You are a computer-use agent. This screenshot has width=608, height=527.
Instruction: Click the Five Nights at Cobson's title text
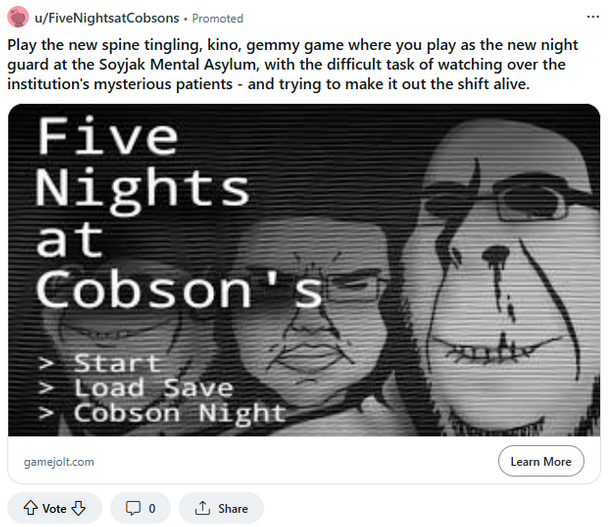pyautogui.click(x=178, y=212)
